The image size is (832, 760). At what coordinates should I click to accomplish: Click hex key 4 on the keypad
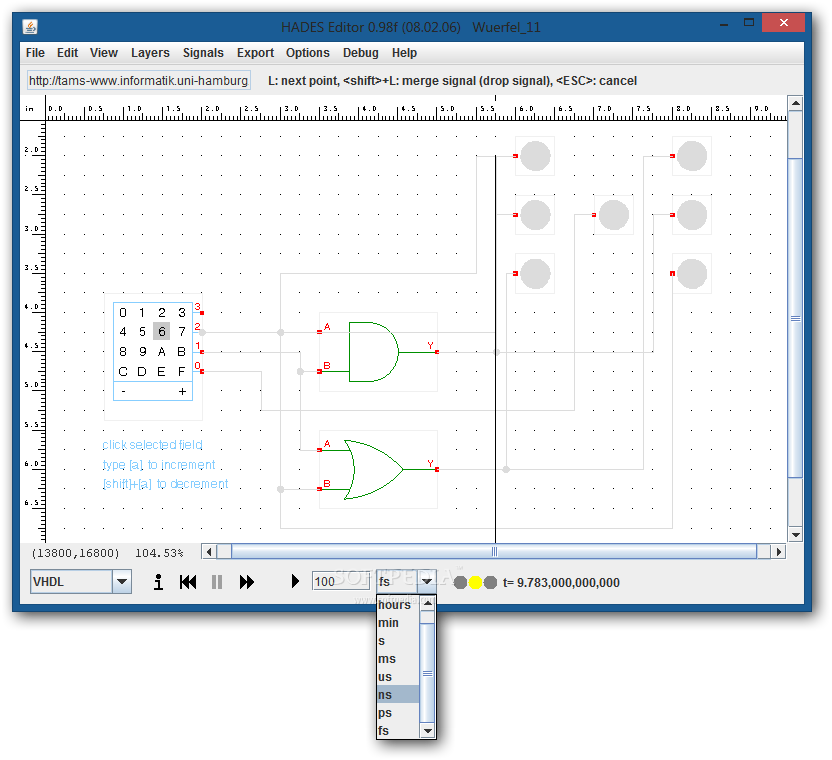[x=123, y=332]
